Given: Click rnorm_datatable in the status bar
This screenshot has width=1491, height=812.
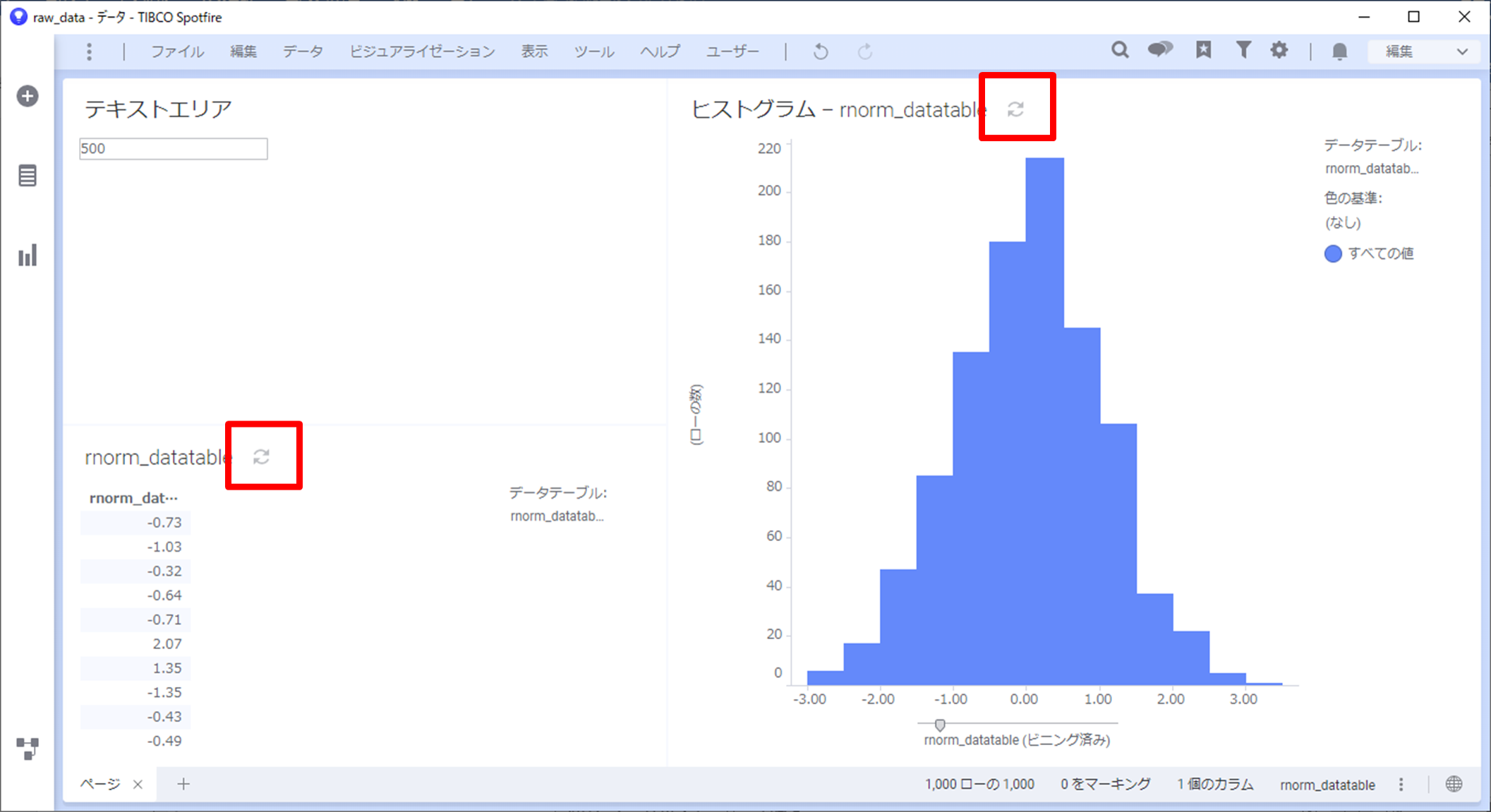Looking at the screenshot, I should coord(1327,784).
